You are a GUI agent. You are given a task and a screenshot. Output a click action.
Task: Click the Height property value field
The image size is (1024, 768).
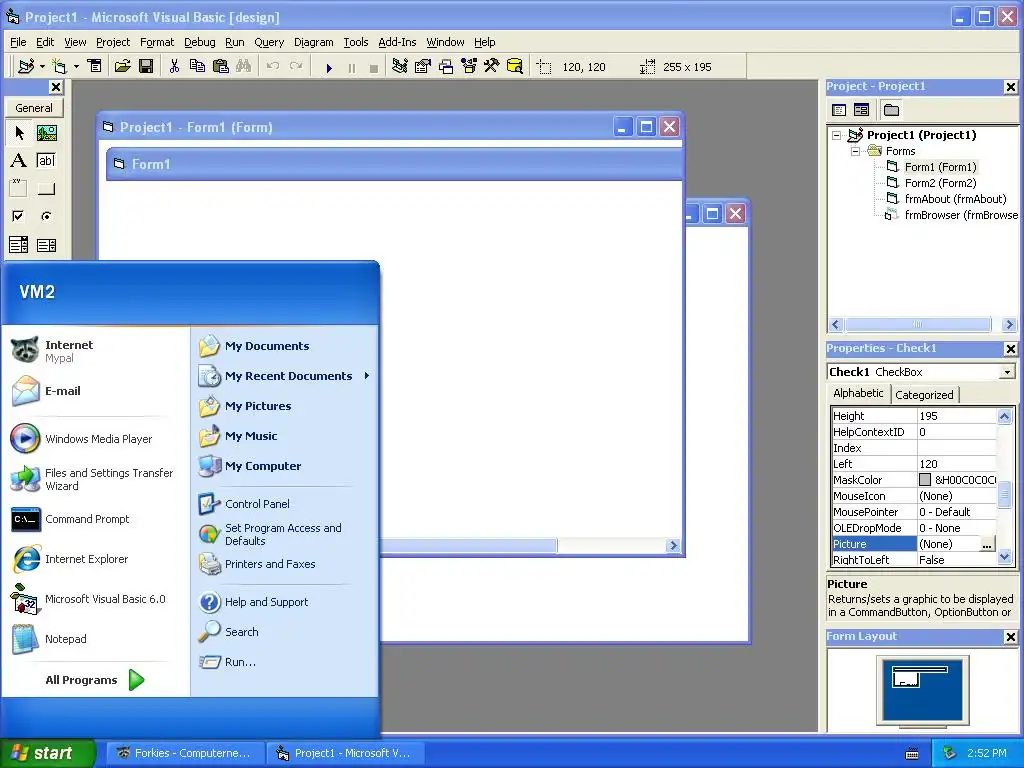pyautogui.click(x=957, y=416)
